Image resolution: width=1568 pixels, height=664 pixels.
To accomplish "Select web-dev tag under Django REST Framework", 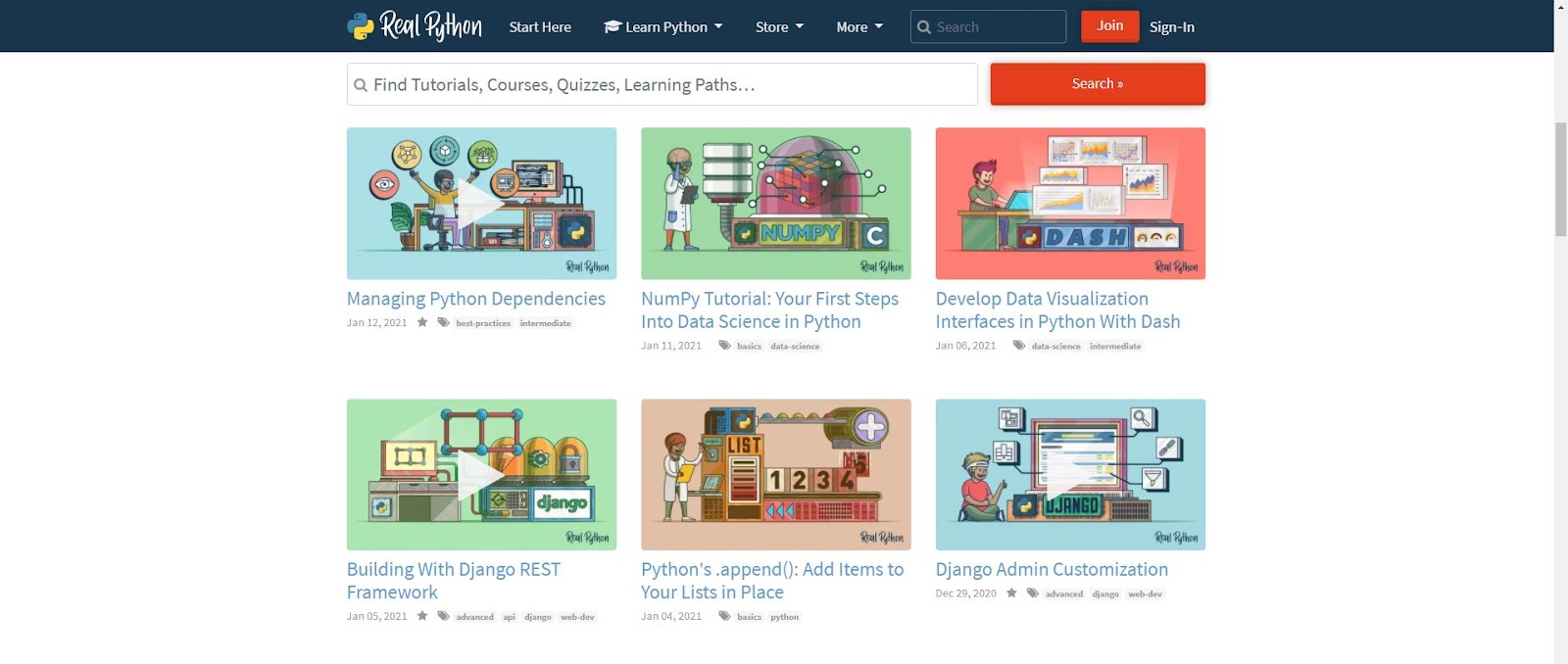I will (577, 617).
